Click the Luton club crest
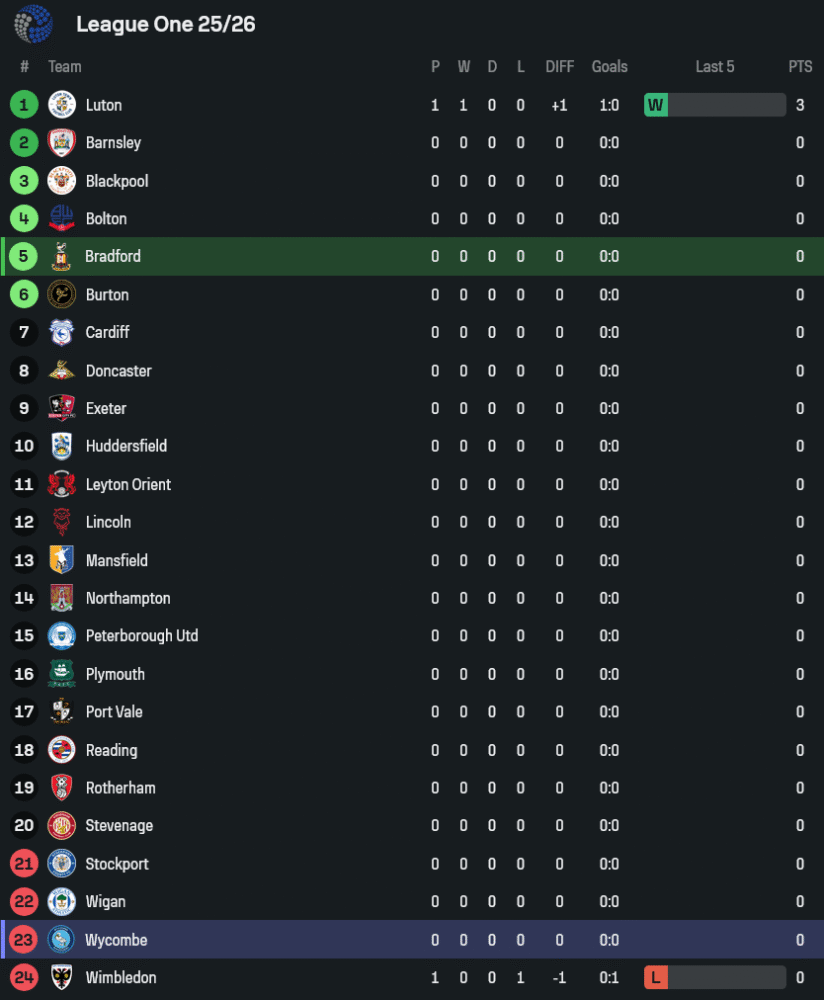This screenshot has width=824, height=1000. coord(62,105)
